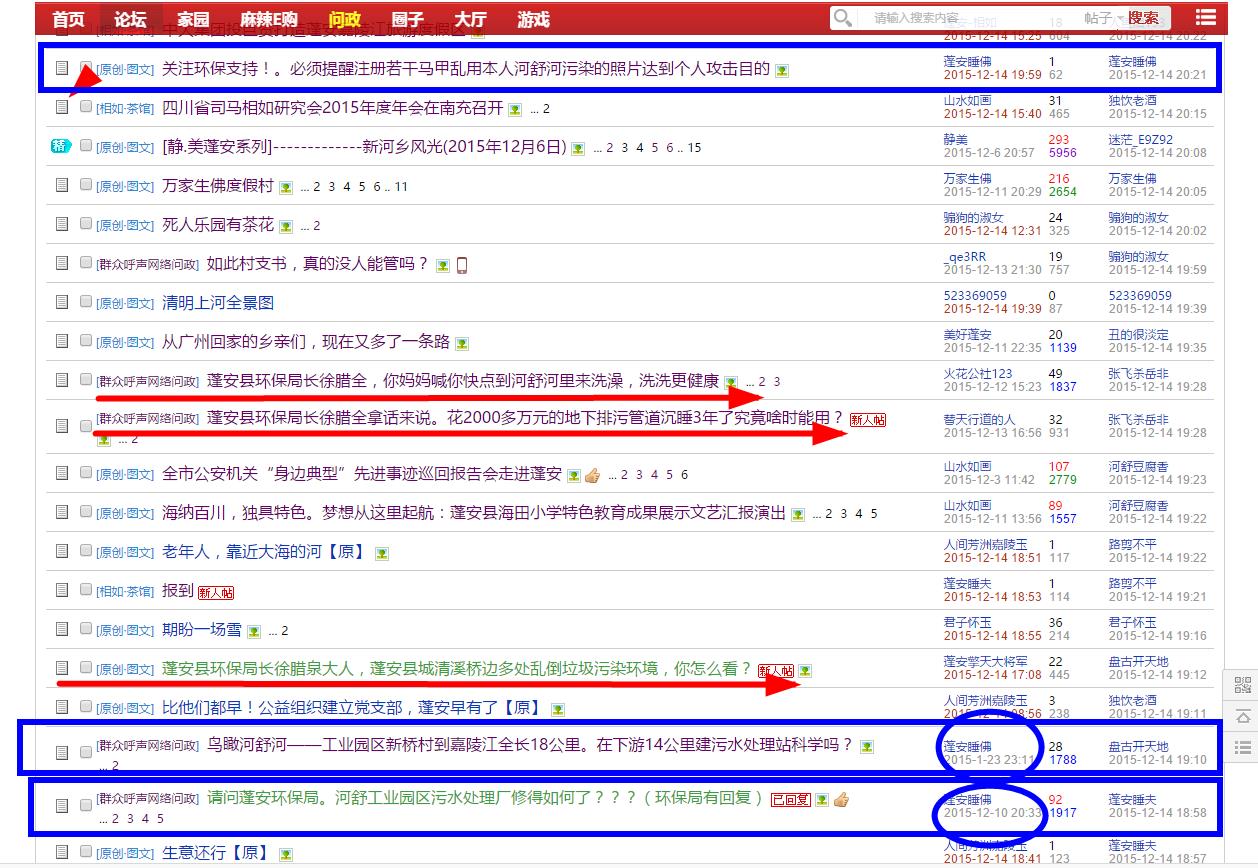1258x868 pixels.
Task: Click the search magnifier icon
Action: (843, 18)
